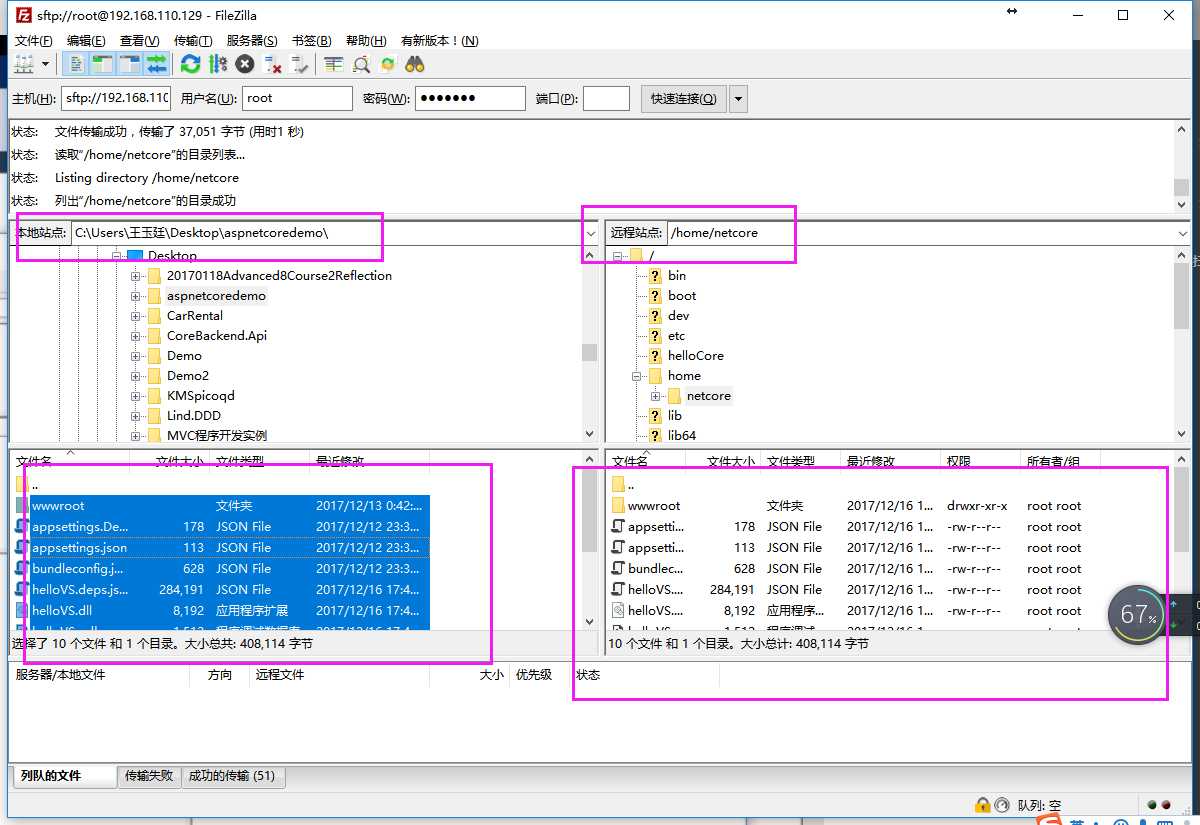Open the 远程站点 path dropdown

click(1183, 233)
